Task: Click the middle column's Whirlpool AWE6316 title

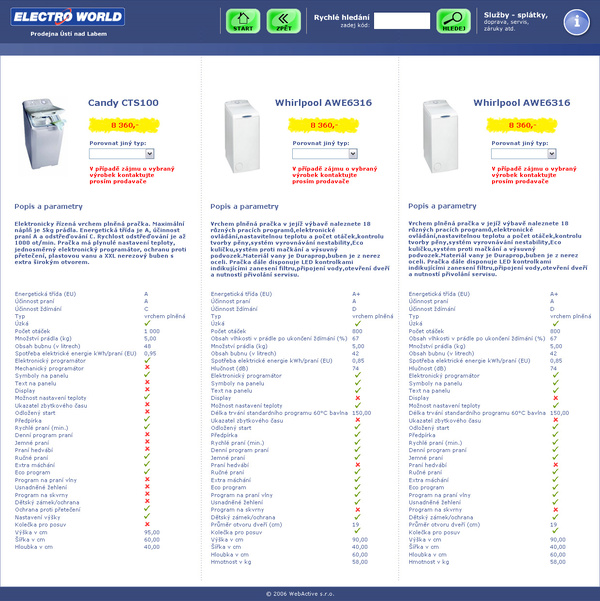Action: [323, 103]
